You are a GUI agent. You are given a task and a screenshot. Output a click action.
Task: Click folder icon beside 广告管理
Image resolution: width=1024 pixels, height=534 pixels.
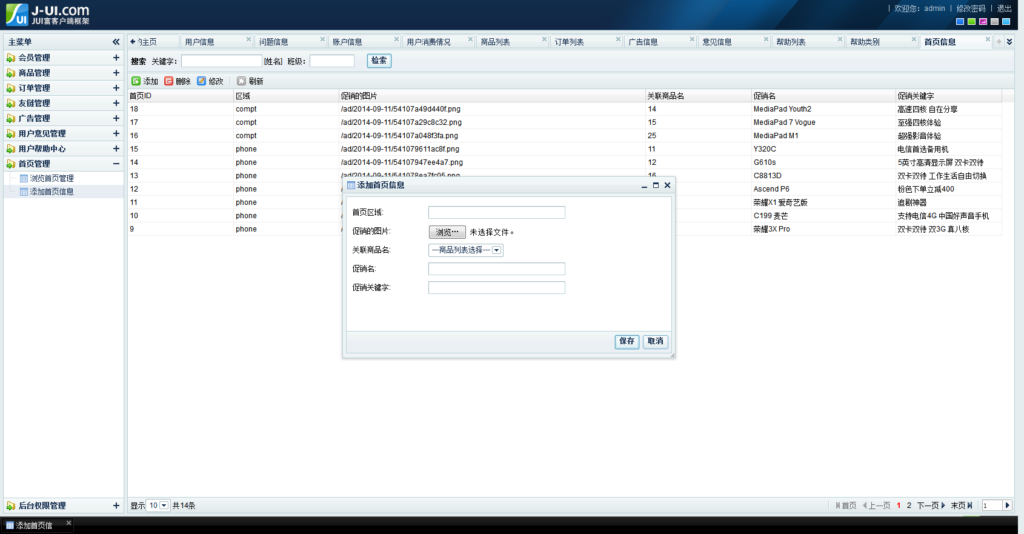click(x=11, y=118)
